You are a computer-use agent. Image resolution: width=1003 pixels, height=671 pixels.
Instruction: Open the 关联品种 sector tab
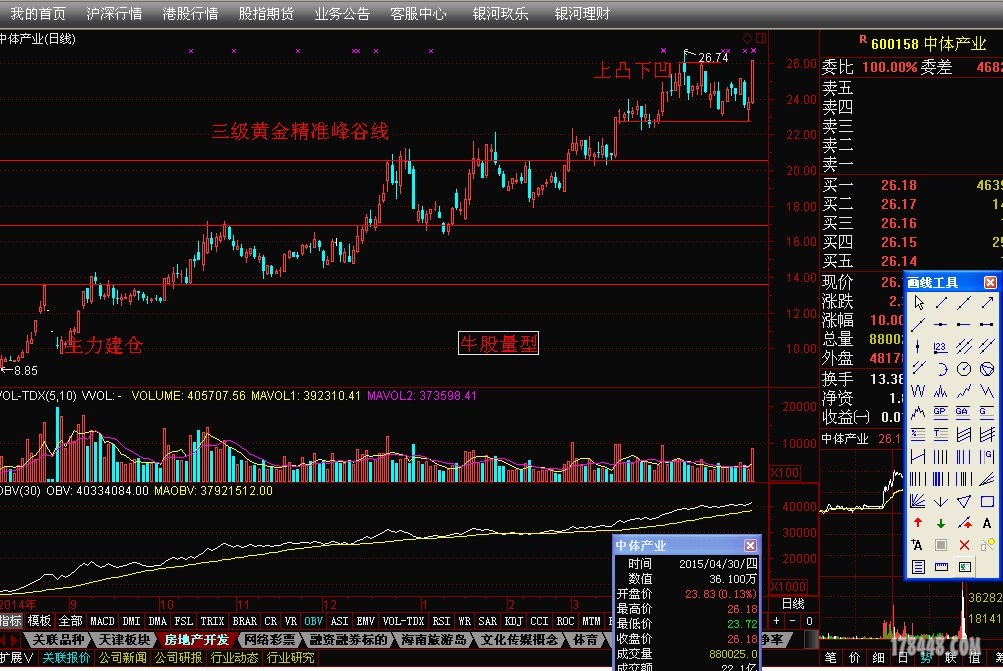tap(58, 639)
